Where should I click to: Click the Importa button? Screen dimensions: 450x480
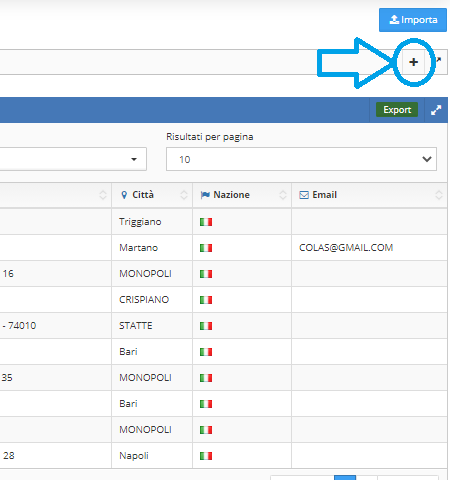click(x=413, y=20)
